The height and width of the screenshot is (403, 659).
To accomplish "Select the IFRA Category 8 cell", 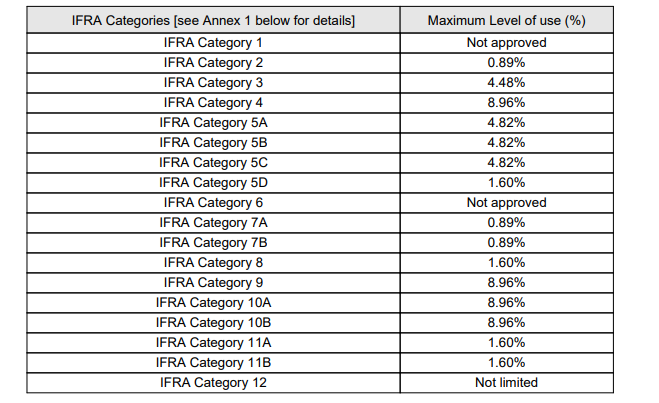I will (x=213, y=262).
